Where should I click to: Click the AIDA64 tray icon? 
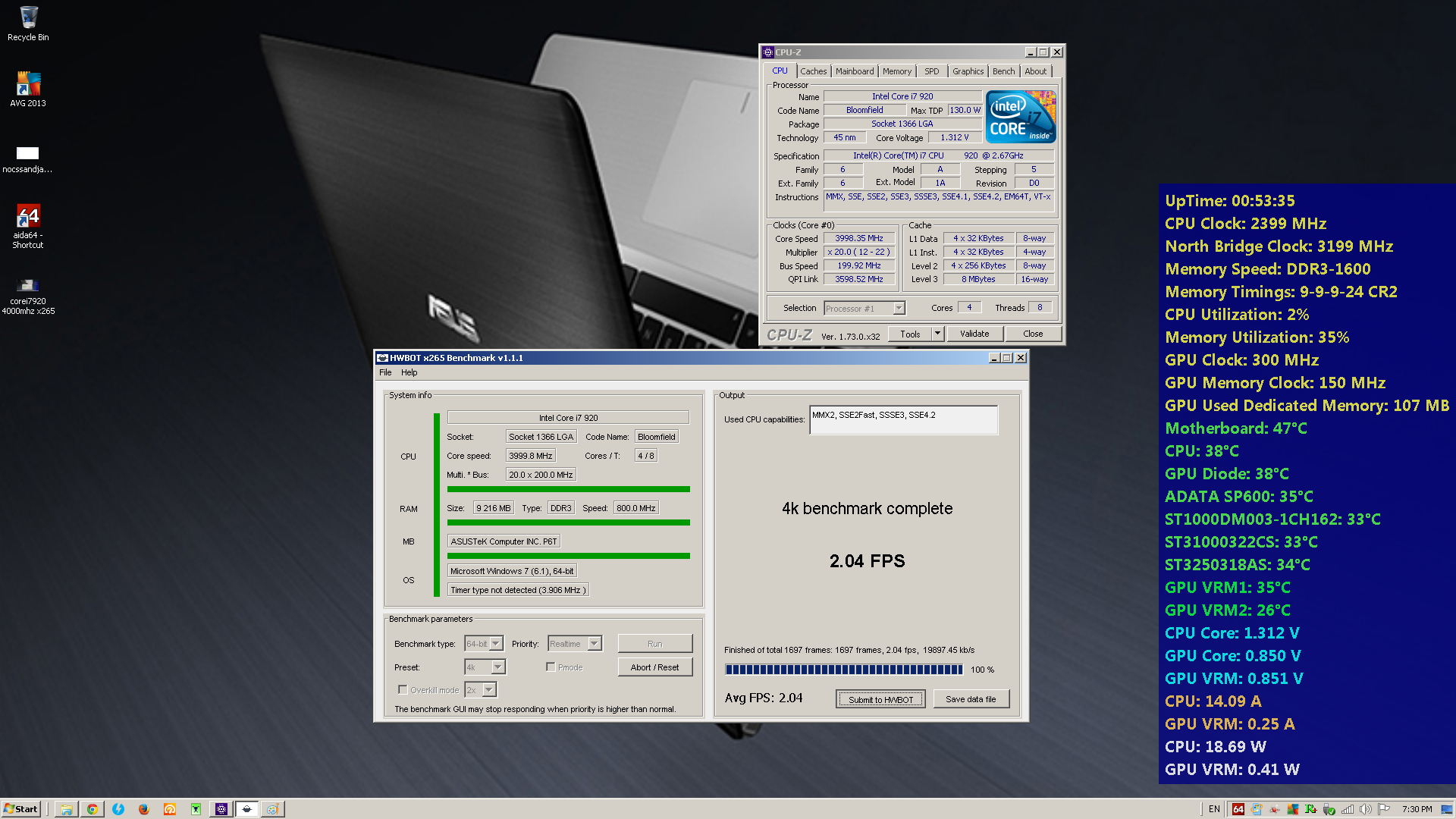(x=1238, y=809)
